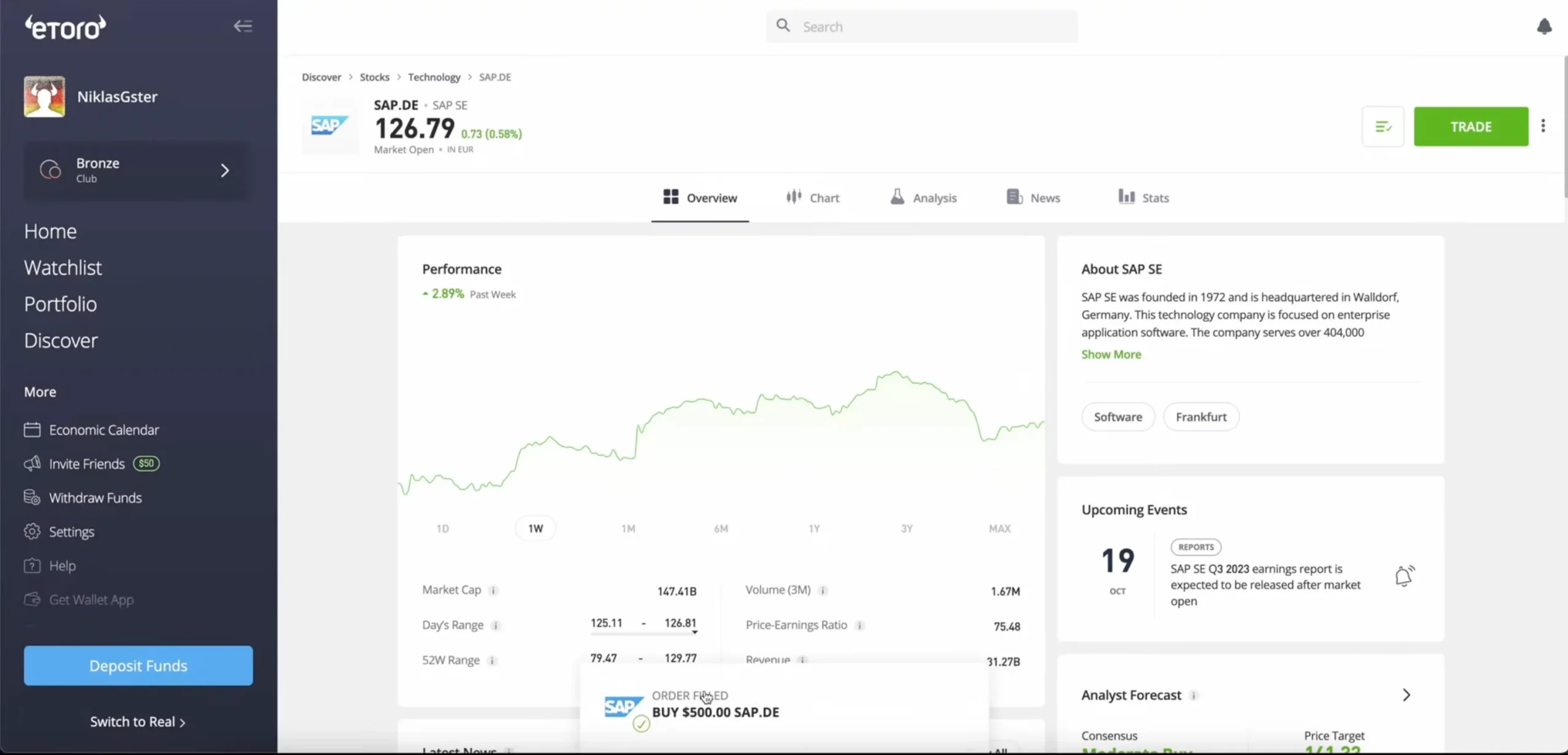Select the 1D performance range

tap(442, 528)
